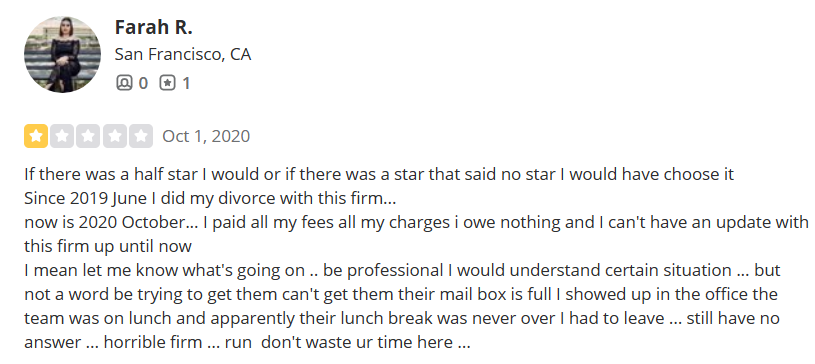Click the line starting "I mean let me know"
Screen dimensions: 815x364
(402, 270)
